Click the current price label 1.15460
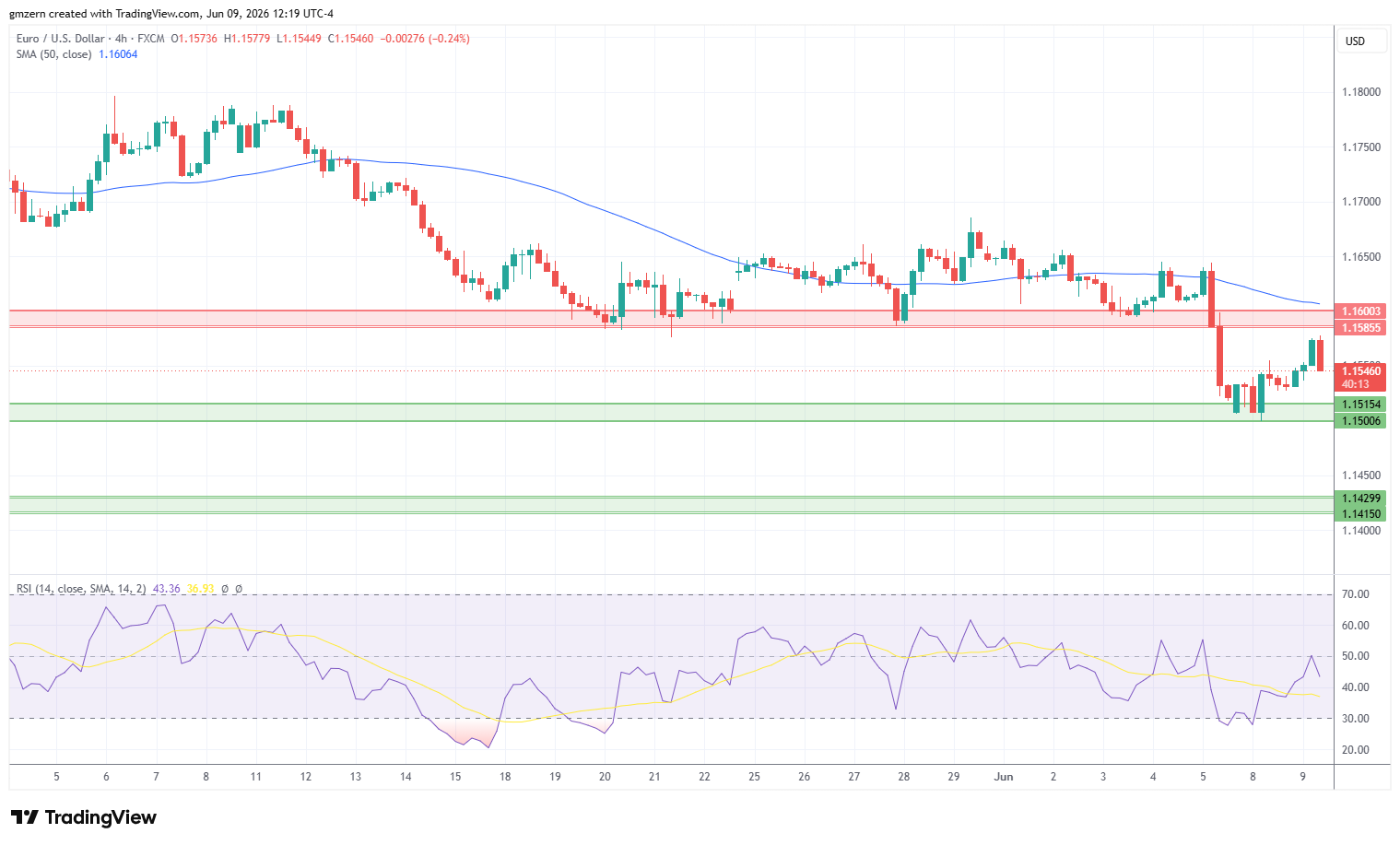1400x845 pixels. pyautogui.click(x=1360, y=371)
